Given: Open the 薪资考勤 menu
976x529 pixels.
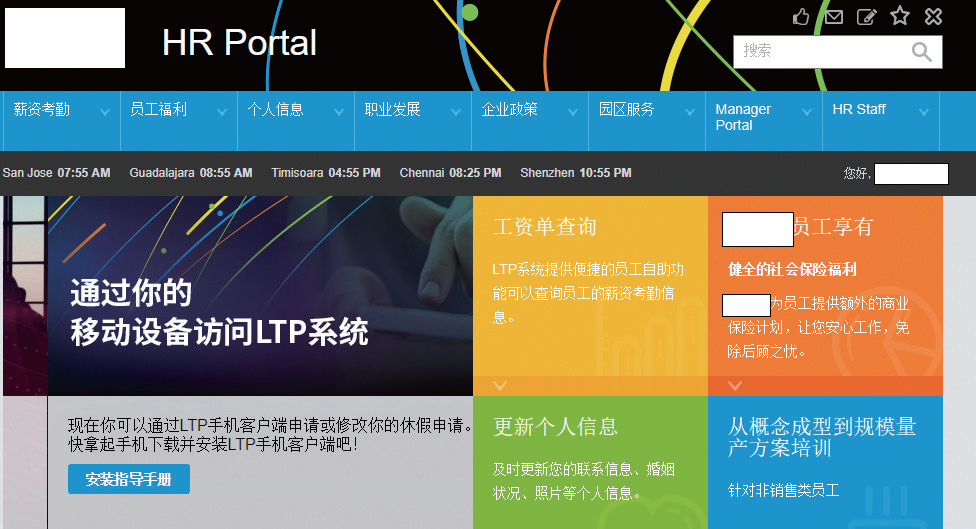Looking at the screenshot, I should (42, 110).
